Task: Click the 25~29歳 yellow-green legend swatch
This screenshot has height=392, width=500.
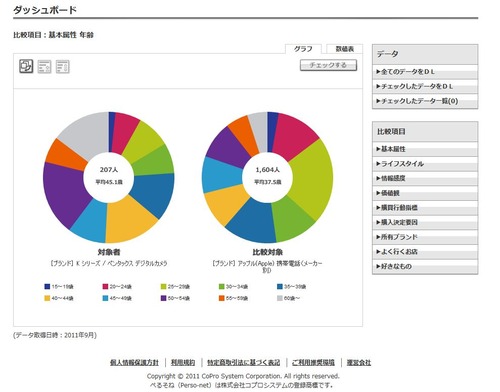Action: click(x=163, y=286)
